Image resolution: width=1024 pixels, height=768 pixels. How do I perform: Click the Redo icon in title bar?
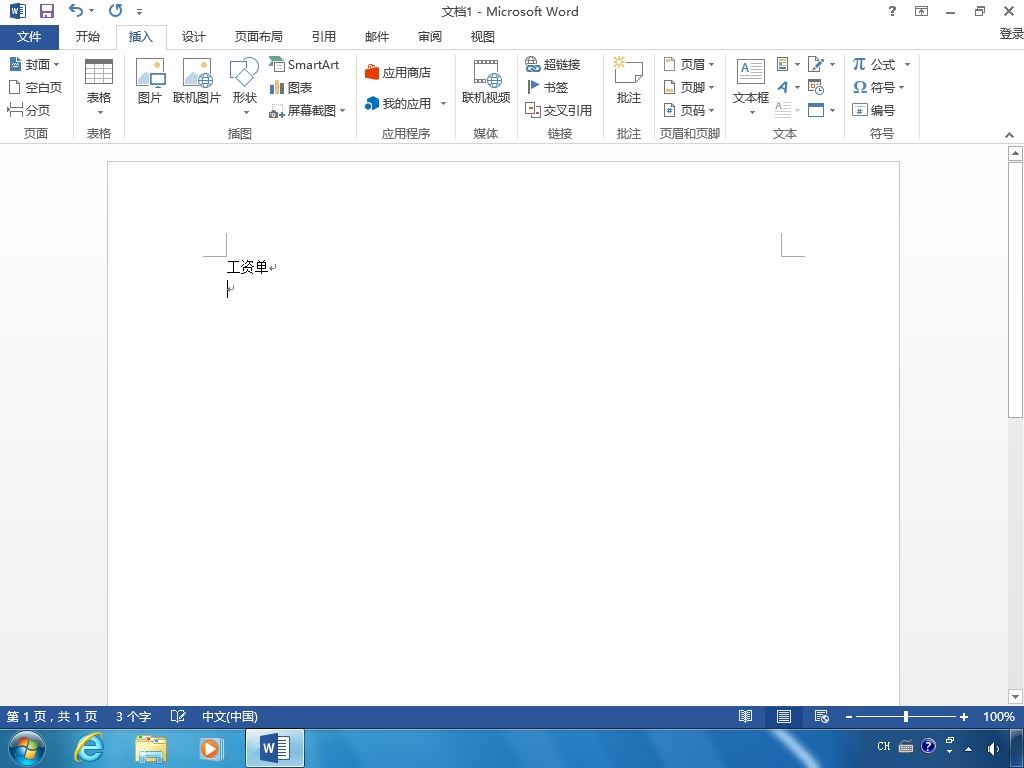pos(116,10)
